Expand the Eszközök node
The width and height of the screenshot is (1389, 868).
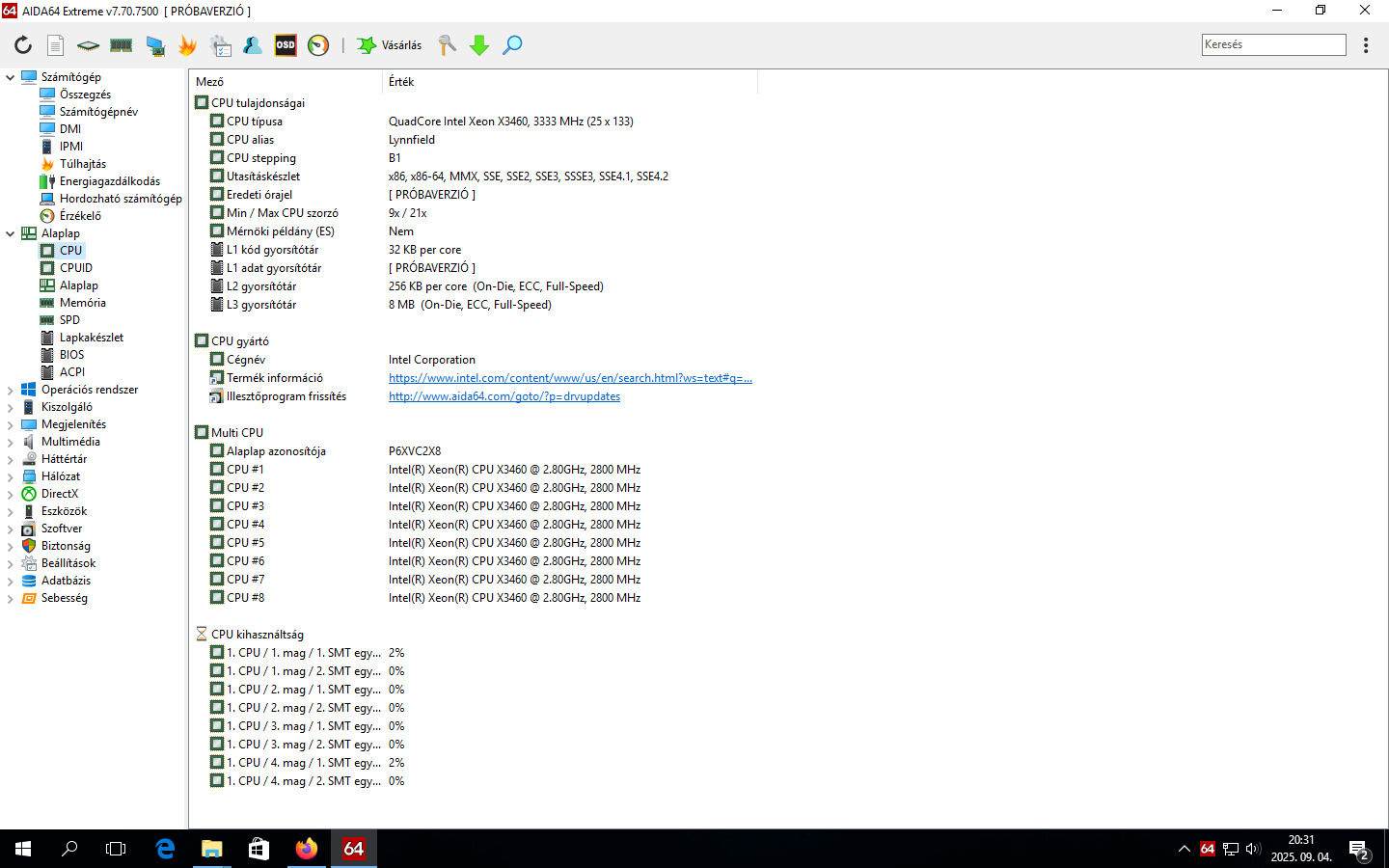tap(11, 511)
